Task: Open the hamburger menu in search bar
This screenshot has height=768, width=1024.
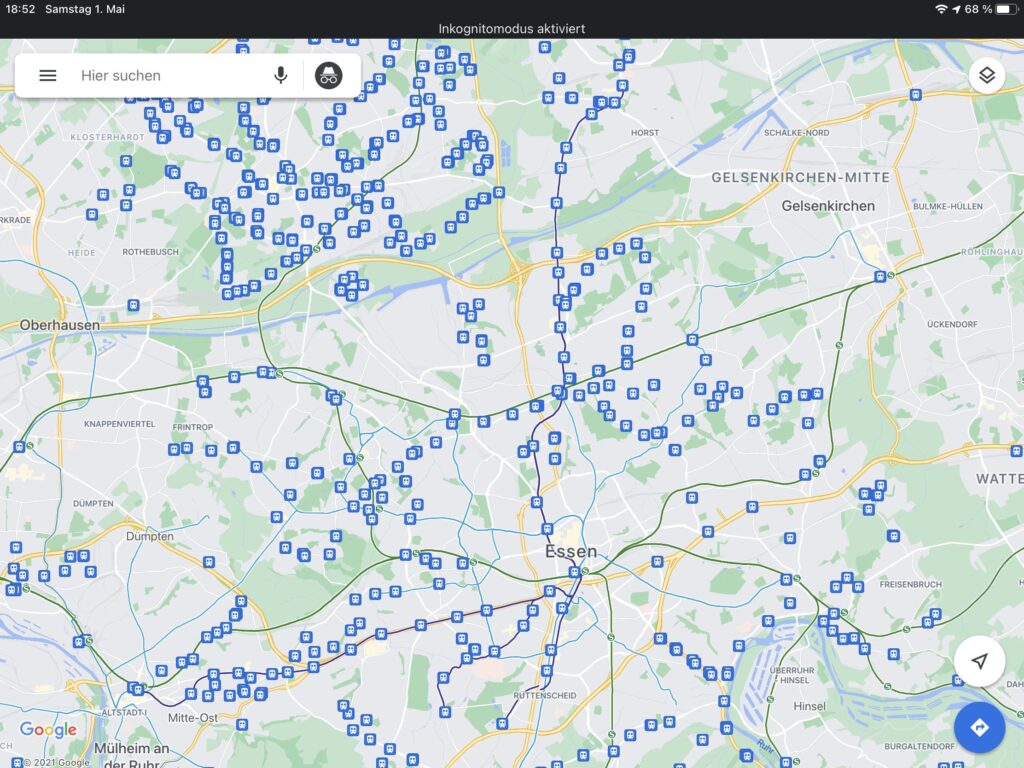Action: click(x=48, y=76)
